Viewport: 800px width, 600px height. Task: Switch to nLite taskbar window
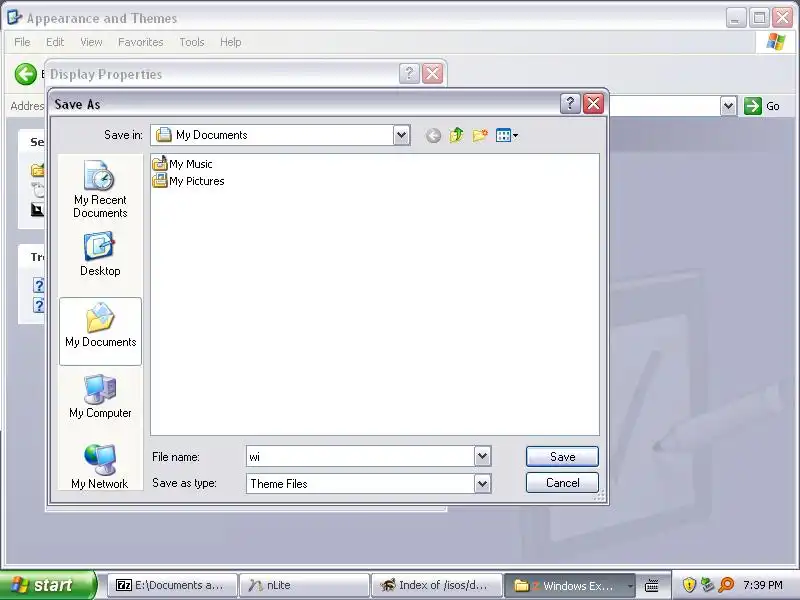coord(304,585)
